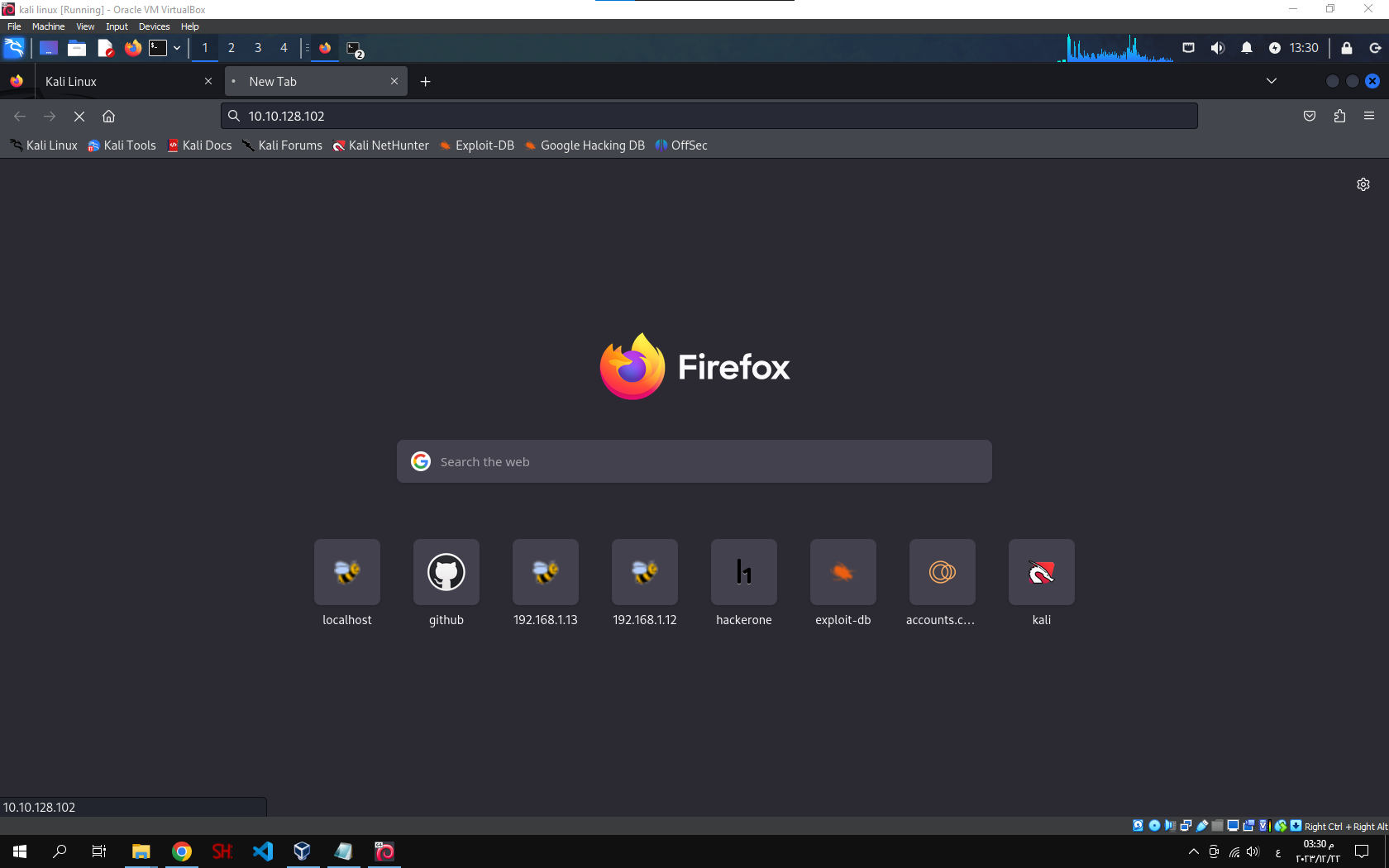Open the Kali Docs bookmark
This screenshot has width=1389, height=868.
[199, 145]
